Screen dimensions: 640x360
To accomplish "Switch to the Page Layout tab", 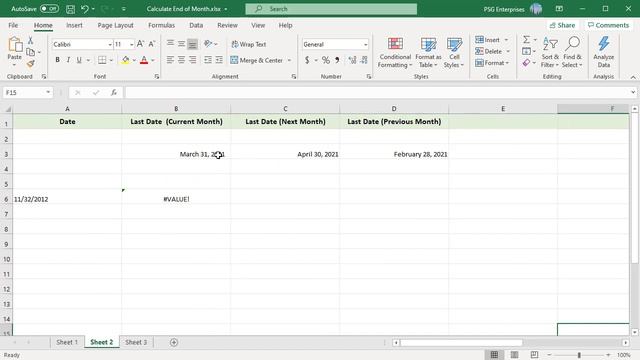I will click(x=116, y=25).
